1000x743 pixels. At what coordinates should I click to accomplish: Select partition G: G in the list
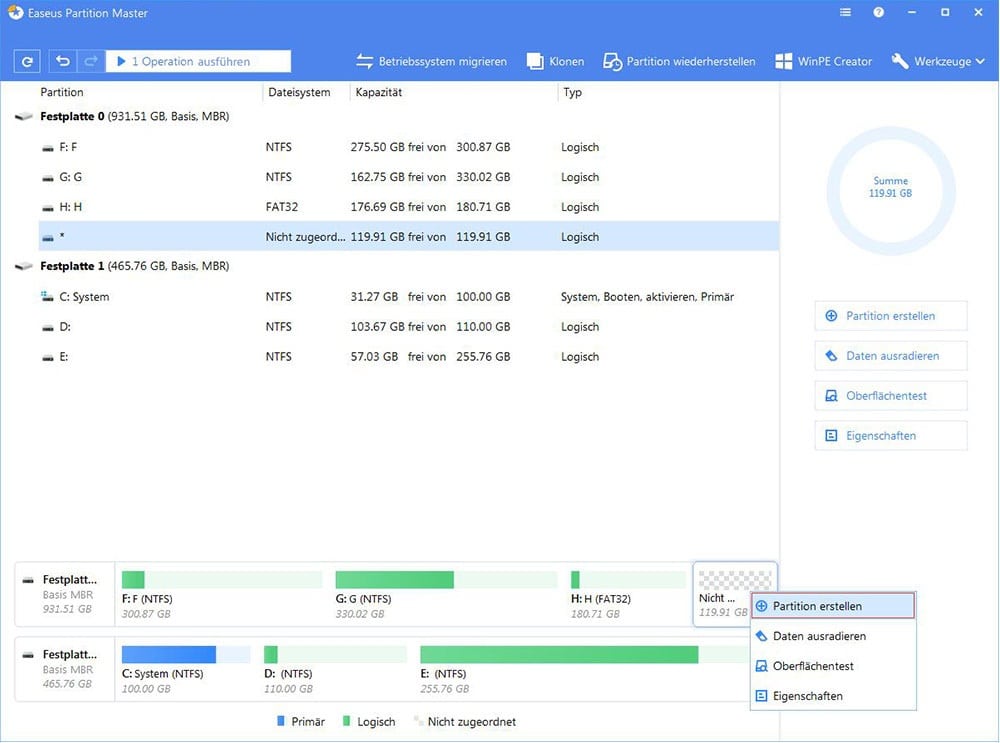click(x=408, y=177)
